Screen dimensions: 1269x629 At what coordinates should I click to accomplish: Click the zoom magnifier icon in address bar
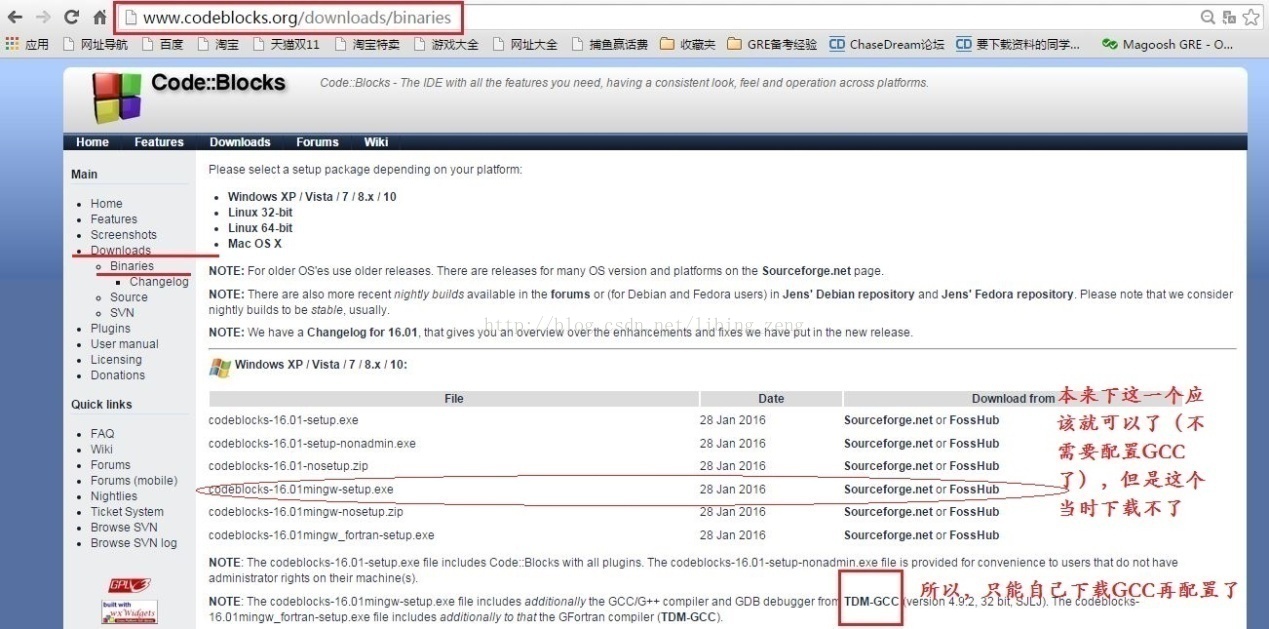1208,17
